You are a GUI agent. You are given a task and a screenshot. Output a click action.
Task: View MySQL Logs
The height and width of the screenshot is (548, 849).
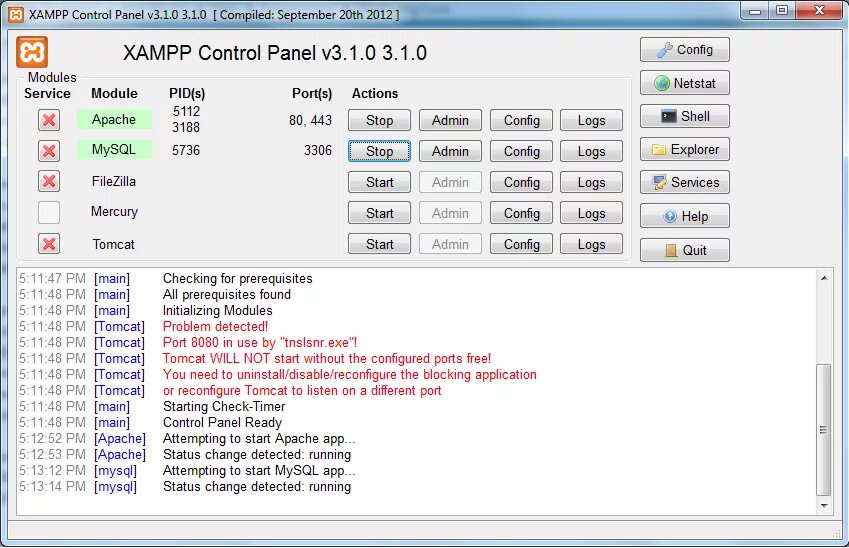(591, 151)
